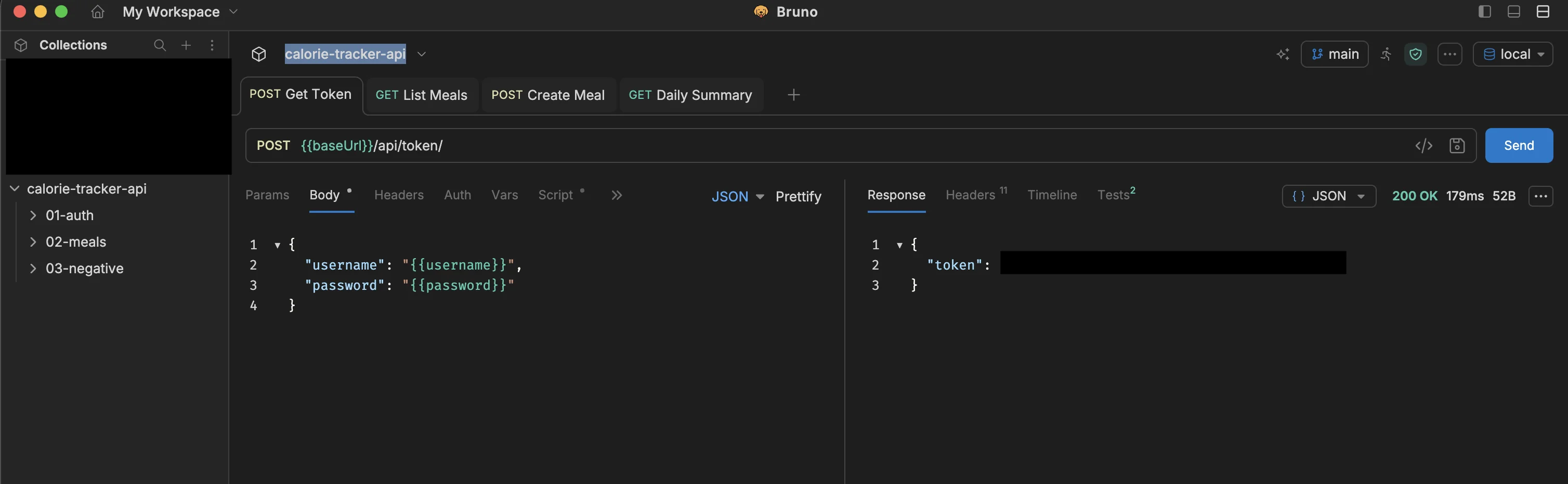
Task: Switch the split layout orientation icon
Action: (1543, 11)
